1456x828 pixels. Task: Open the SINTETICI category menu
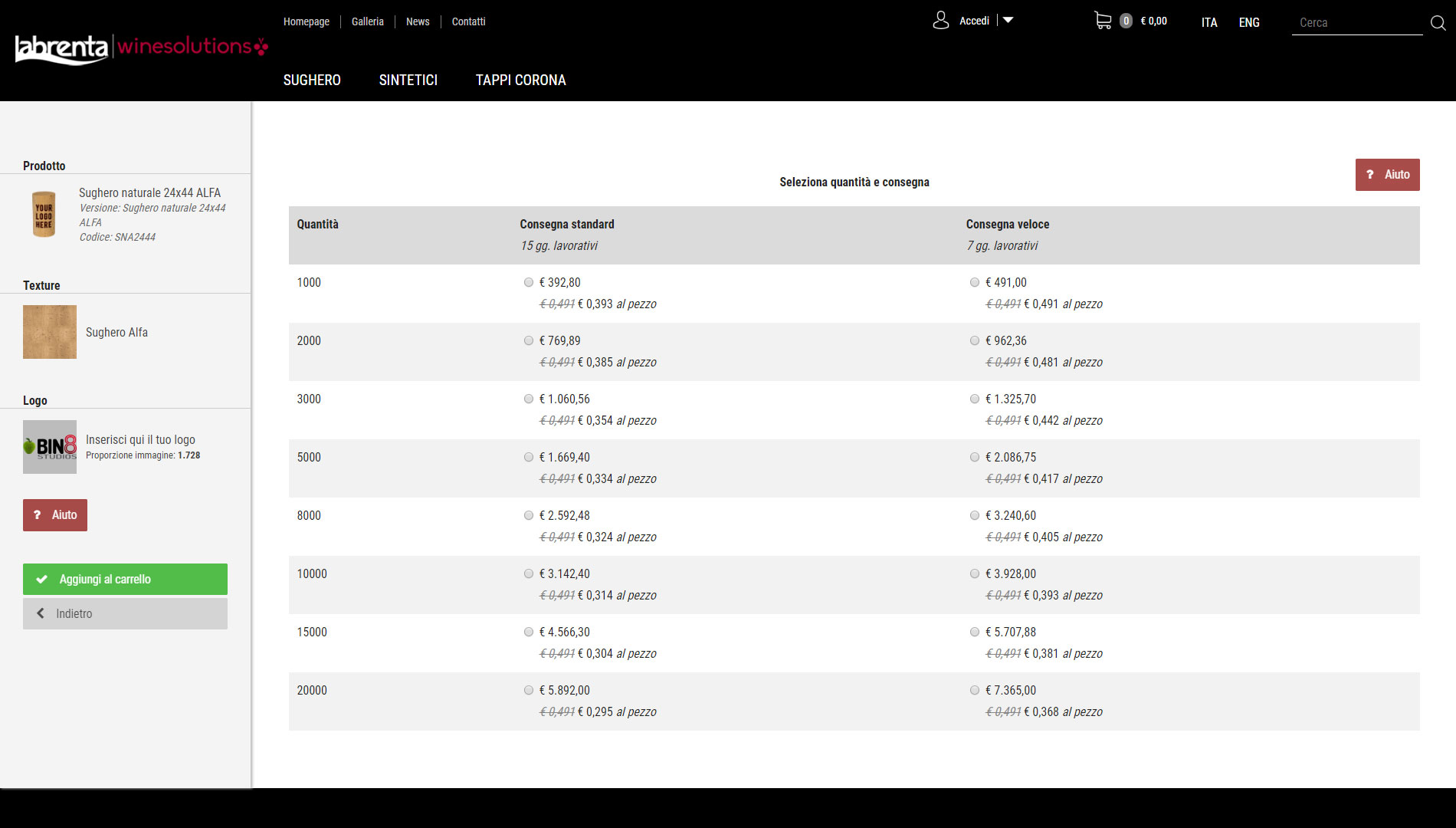[x=408, y=80]
